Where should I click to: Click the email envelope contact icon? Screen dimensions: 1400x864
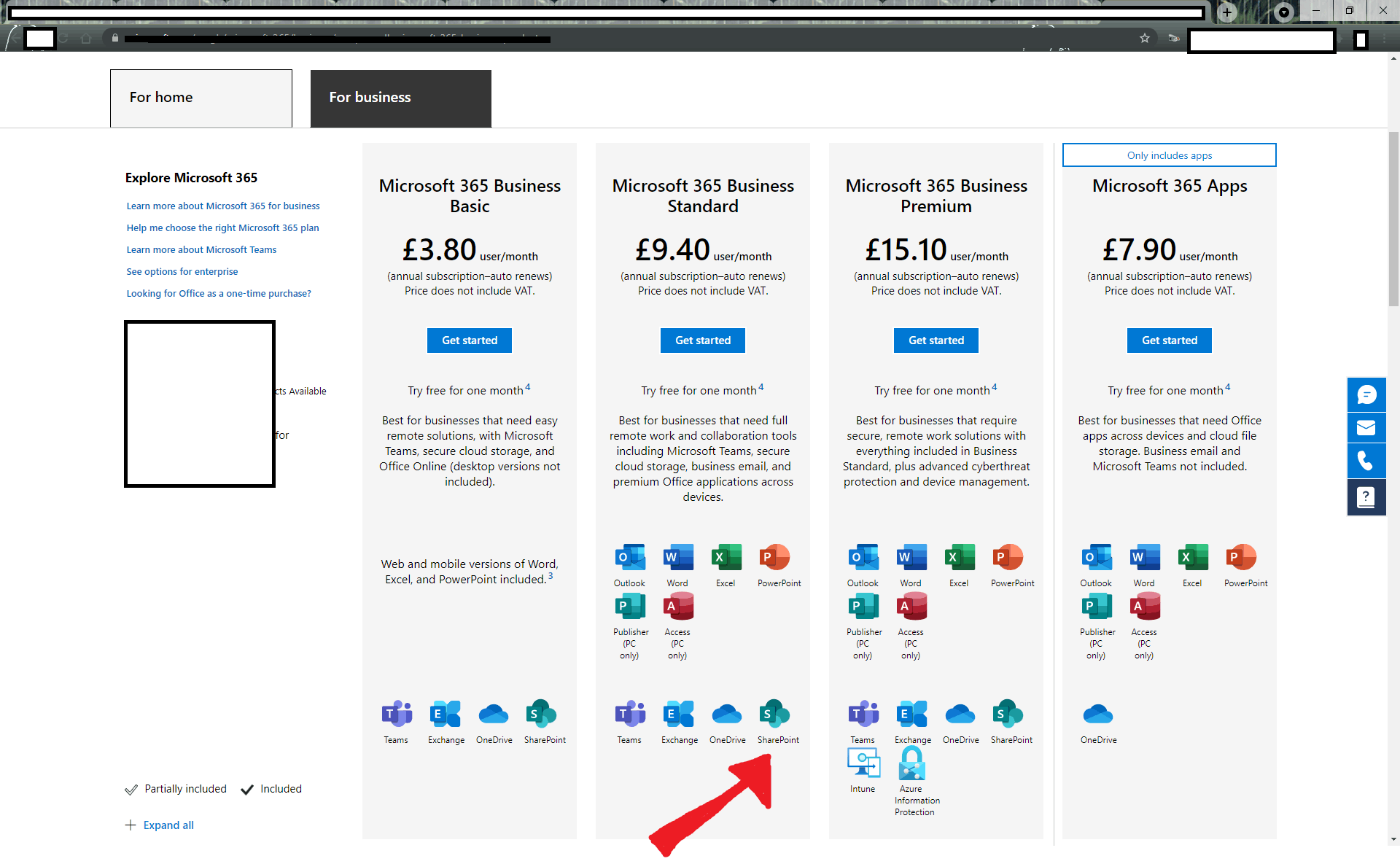click(x=1366, y=428)
